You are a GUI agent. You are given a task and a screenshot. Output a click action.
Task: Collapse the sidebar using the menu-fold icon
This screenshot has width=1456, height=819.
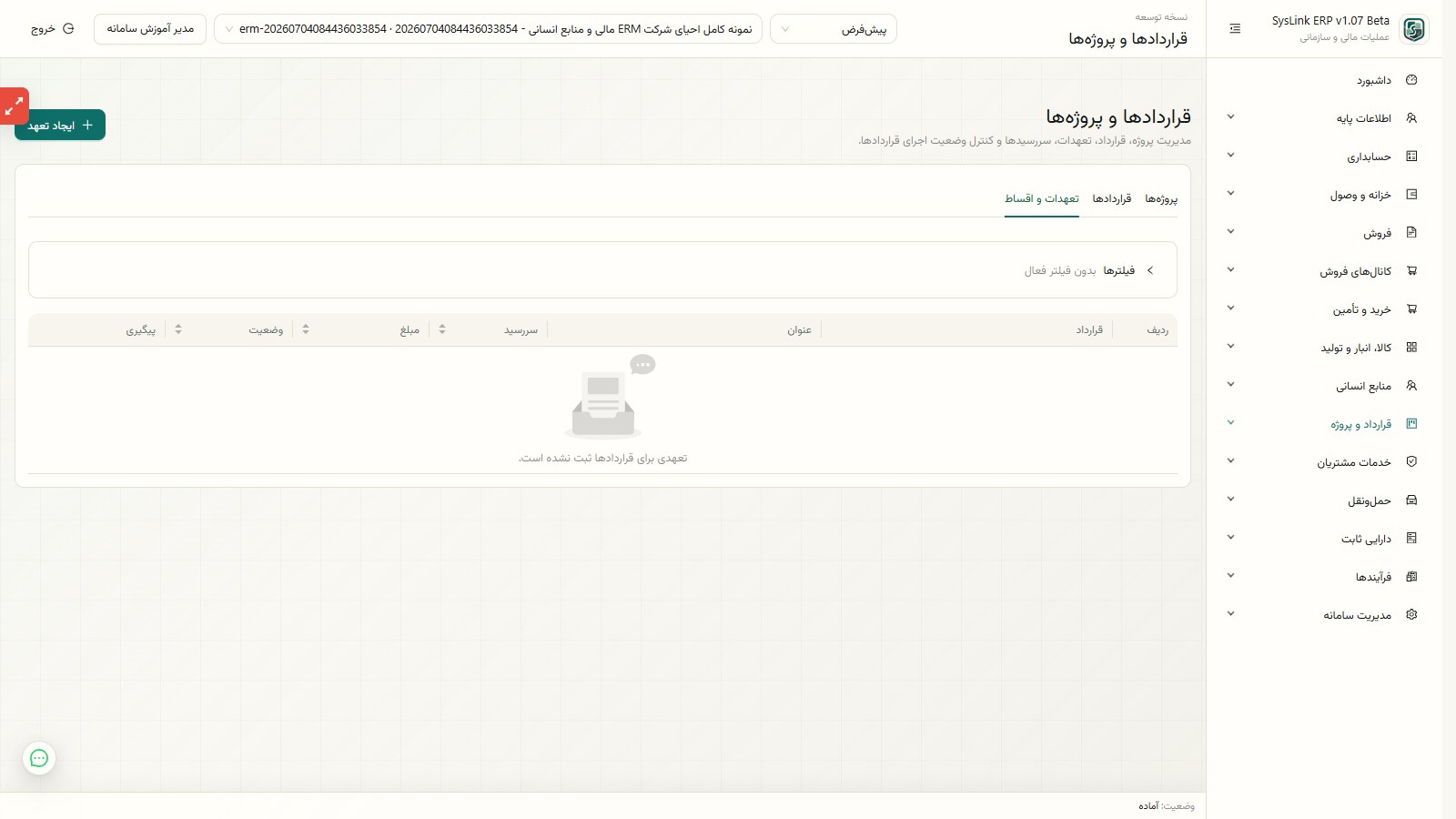click(x=1235, y=29)
